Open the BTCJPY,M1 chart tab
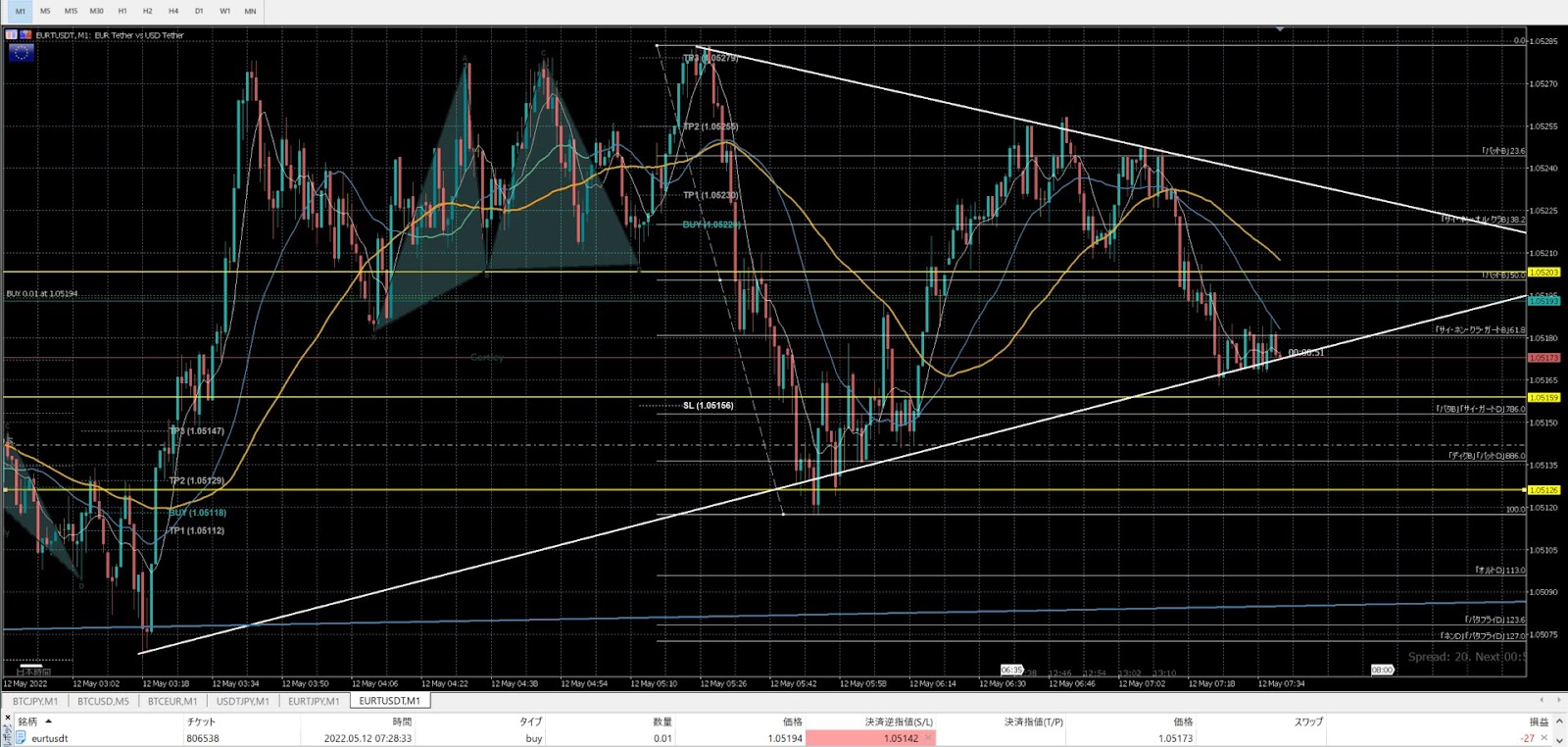Viewport: 1568px width, 747px height. [x=35, y=701]
